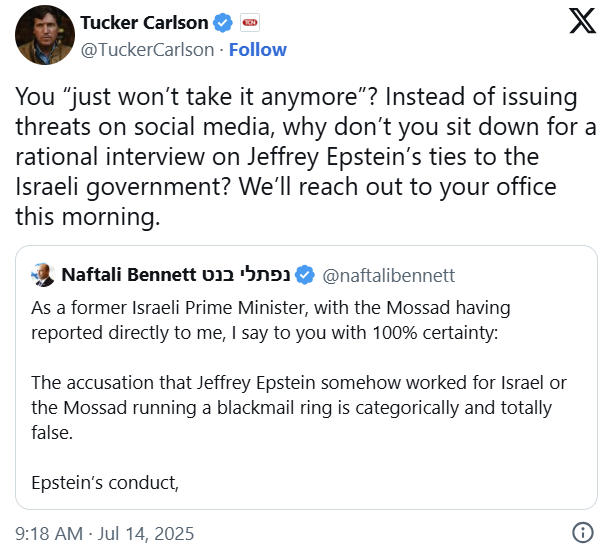The image size is (607, 552).
Task: Open the info icon beside the timestamp
Action: tap(582, 533)
